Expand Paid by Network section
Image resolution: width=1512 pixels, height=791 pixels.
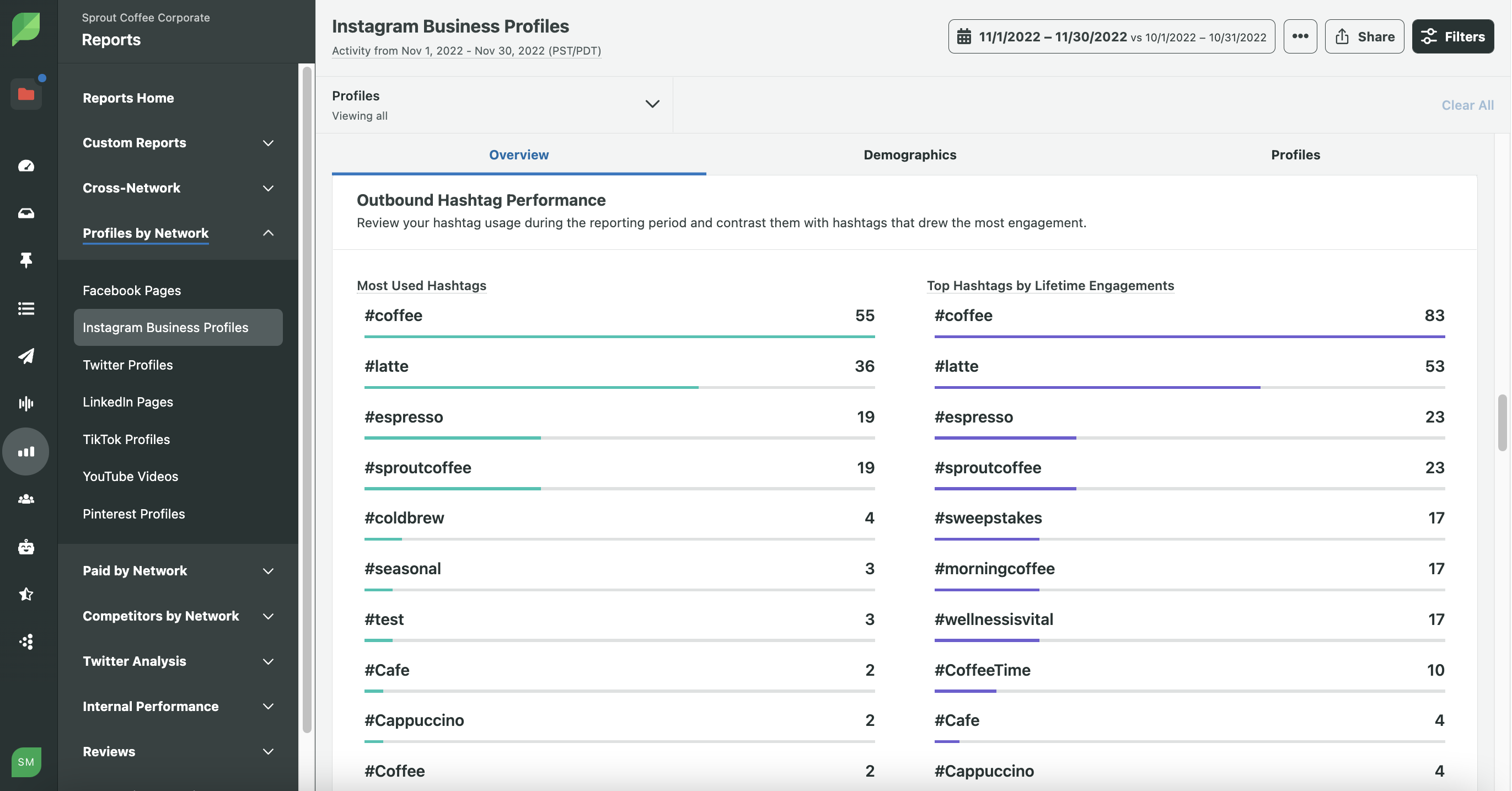178,571
